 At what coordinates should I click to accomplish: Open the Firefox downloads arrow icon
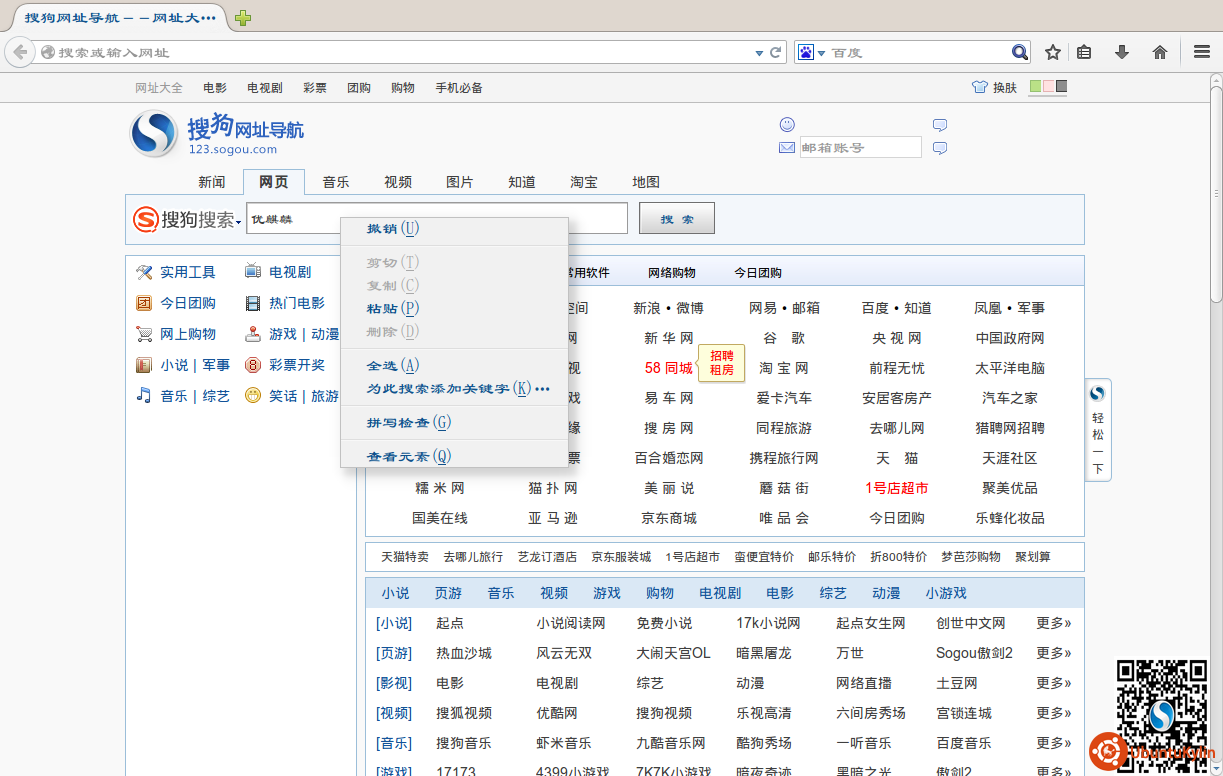(x=1122, y=52)
